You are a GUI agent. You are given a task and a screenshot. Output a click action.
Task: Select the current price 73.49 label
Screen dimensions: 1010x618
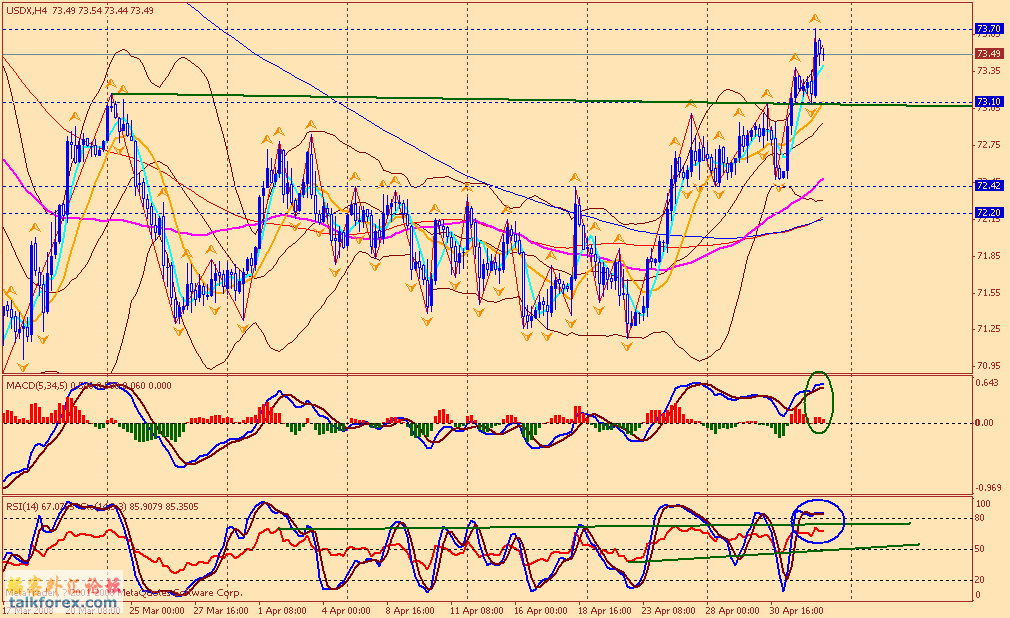pyautogui.click(x=988, y=53)
